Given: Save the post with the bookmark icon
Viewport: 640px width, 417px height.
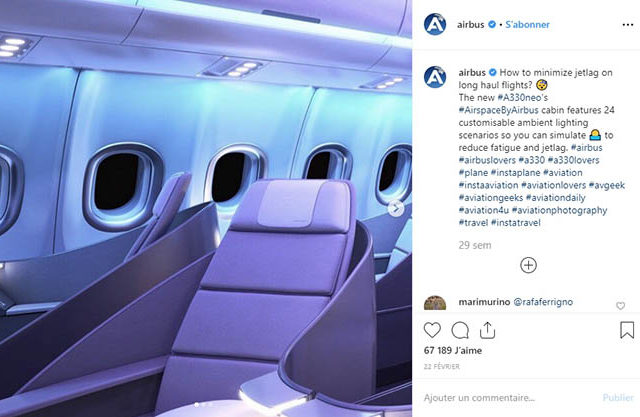Looking at the screenshot, I should coord(627,330).
